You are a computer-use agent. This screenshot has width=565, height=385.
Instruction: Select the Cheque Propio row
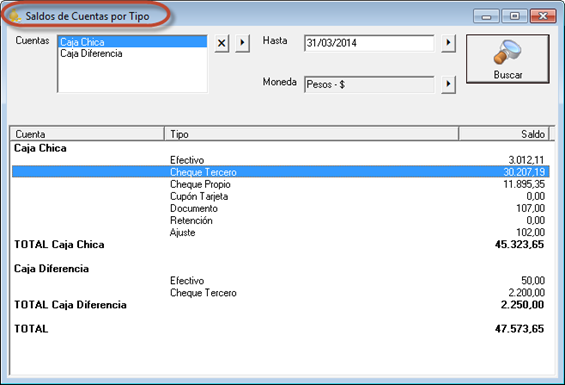click(281, 184)
